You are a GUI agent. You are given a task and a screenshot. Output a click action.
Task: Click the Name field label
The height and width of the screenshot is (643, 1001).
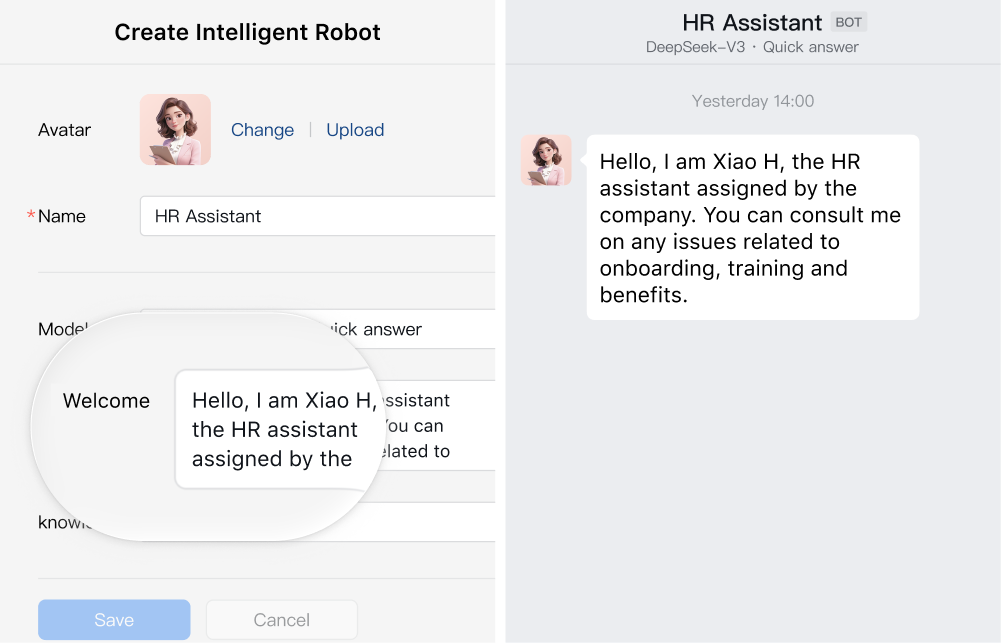pos(62,216)
